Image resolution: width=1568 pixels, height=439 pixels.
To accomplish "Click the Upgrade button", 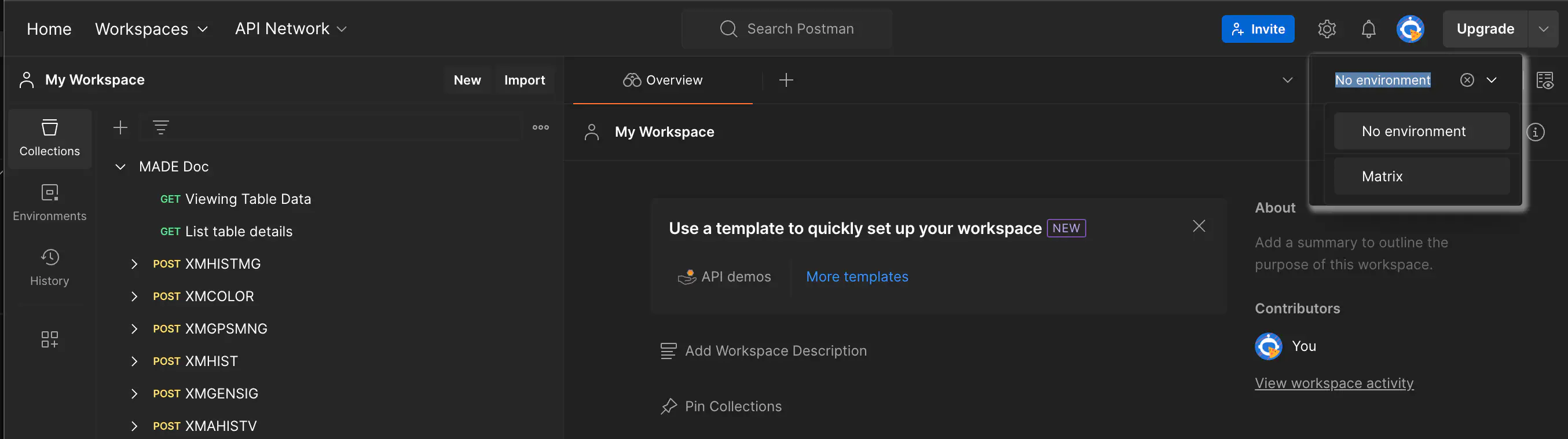I will coord(1485,28).
